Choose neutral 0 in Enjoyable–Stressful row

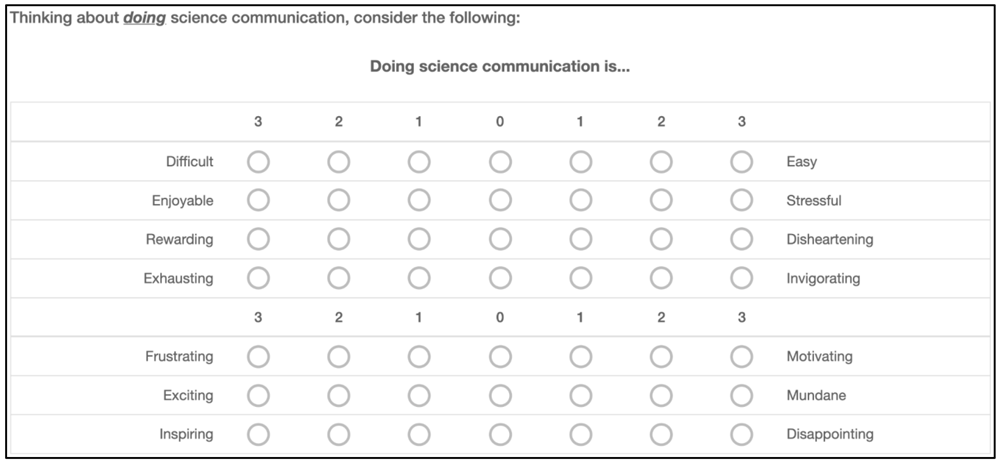click(500, 200)
